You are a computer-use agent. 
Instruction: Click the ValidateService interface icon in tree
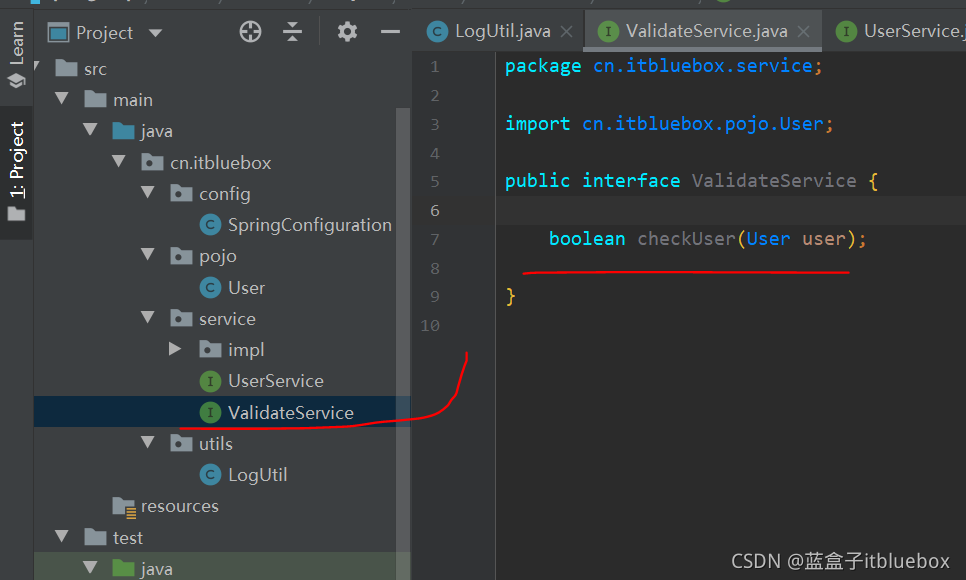click(210, 412)
